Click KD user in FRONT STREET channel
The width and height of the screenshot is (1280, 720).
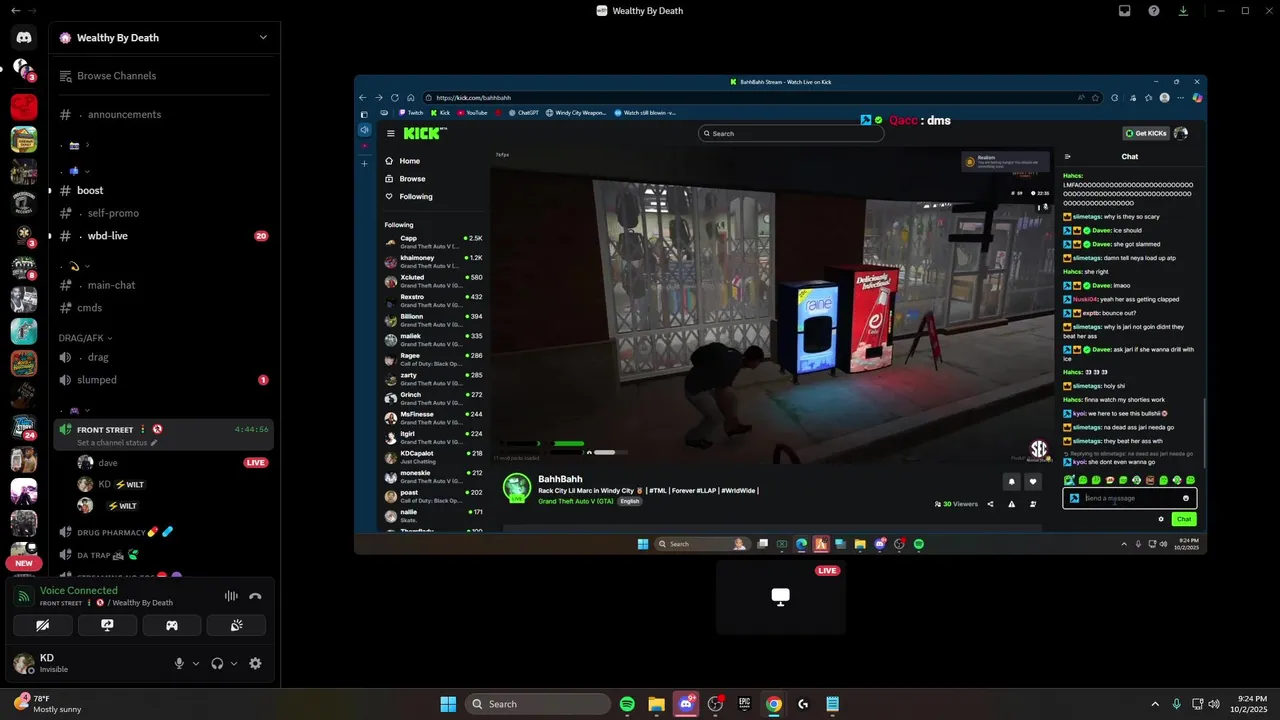(104, 484)
